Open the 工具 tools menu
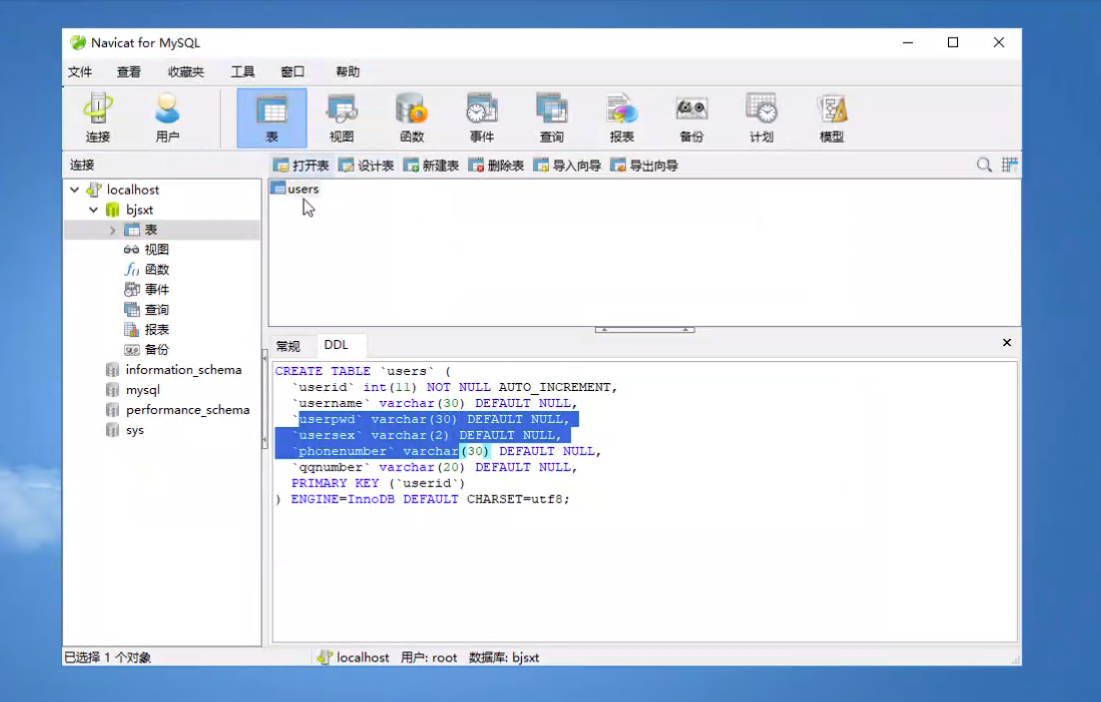Viewport: 1101px width, 702px height. pyautogui.click(x=243, y=72)
